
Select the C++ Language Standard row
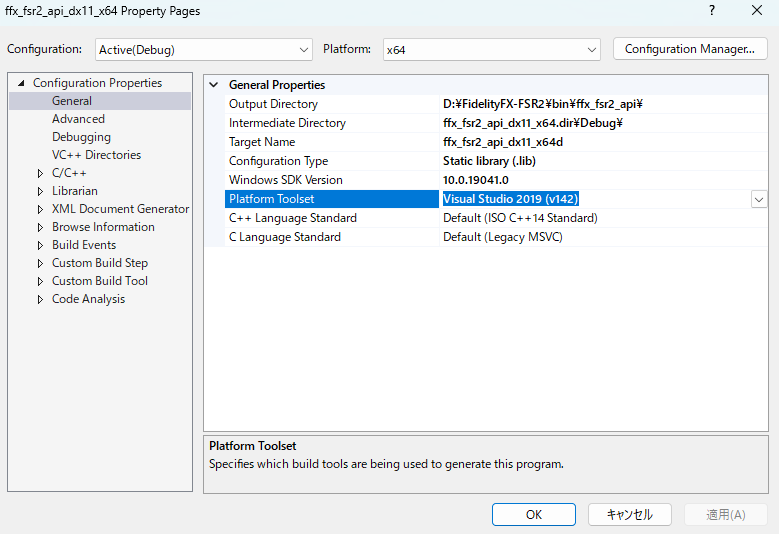pos(292,218)
